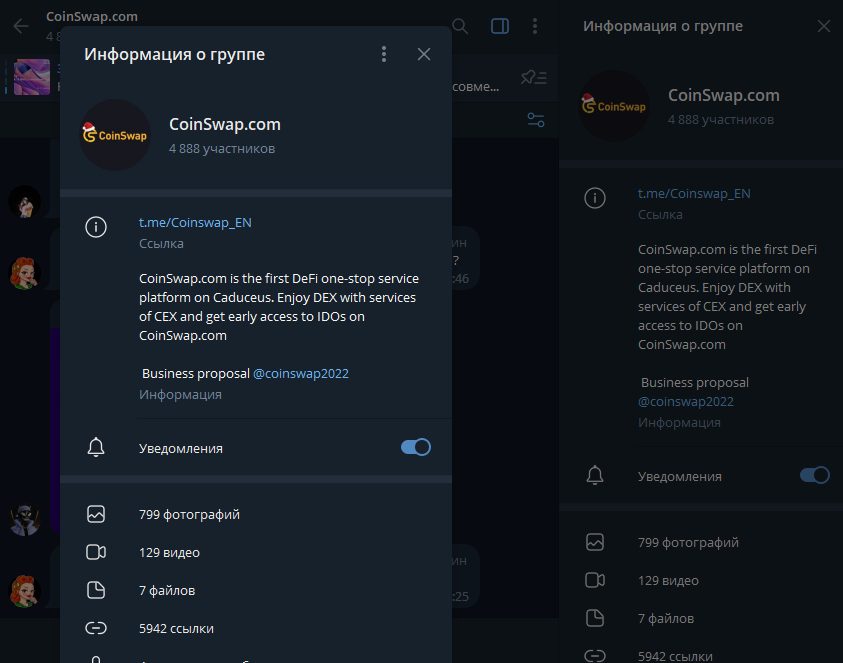Click Информация о группе title in right panel
The width and height of the screenshot is (843, 663).
663,26
